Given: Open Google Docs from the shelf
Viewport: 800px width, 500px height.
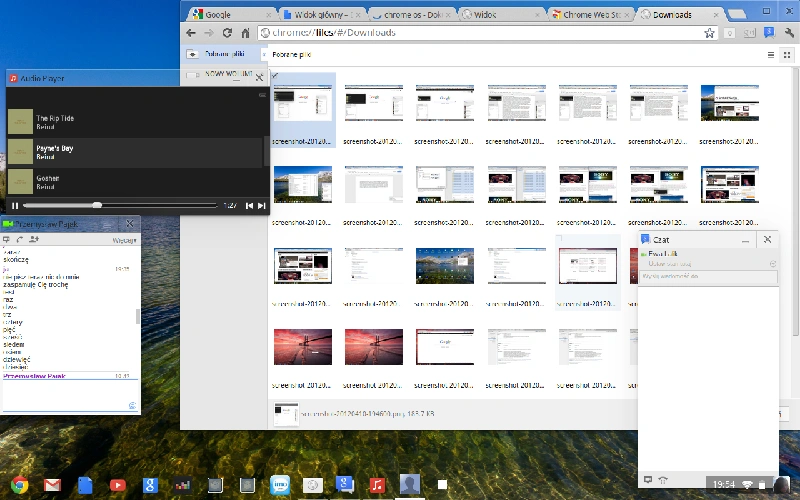Looking at the screenshot, I should click(x=85, y=484).
